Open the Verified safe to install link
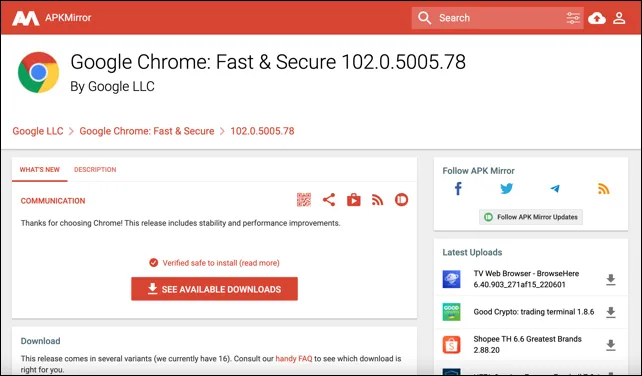 click(221, 263)
